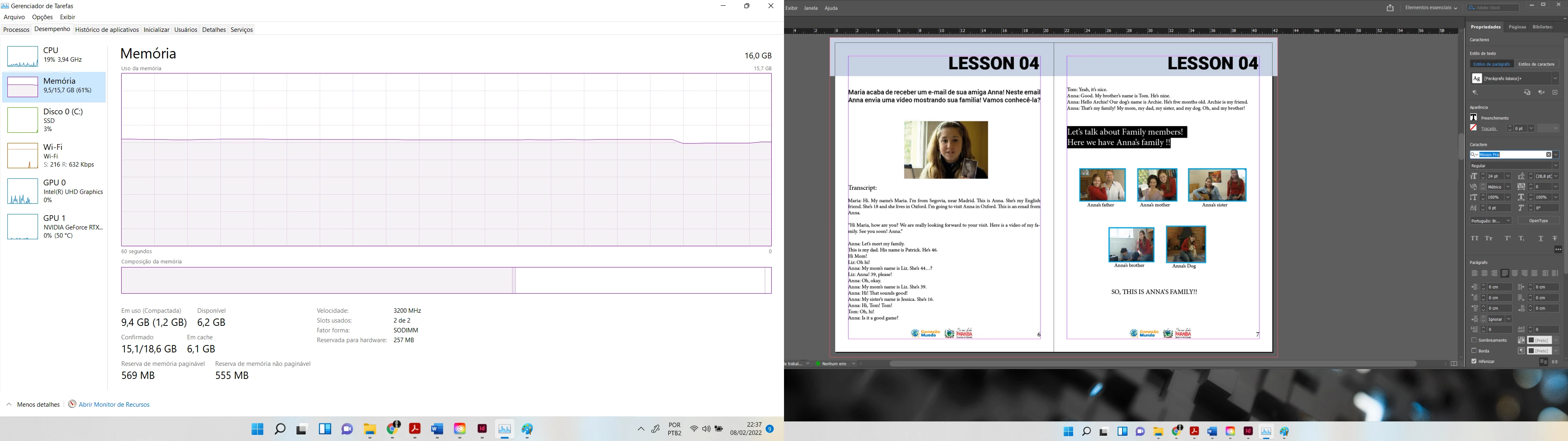Open the Páginas panel tab

[1517, 27]
